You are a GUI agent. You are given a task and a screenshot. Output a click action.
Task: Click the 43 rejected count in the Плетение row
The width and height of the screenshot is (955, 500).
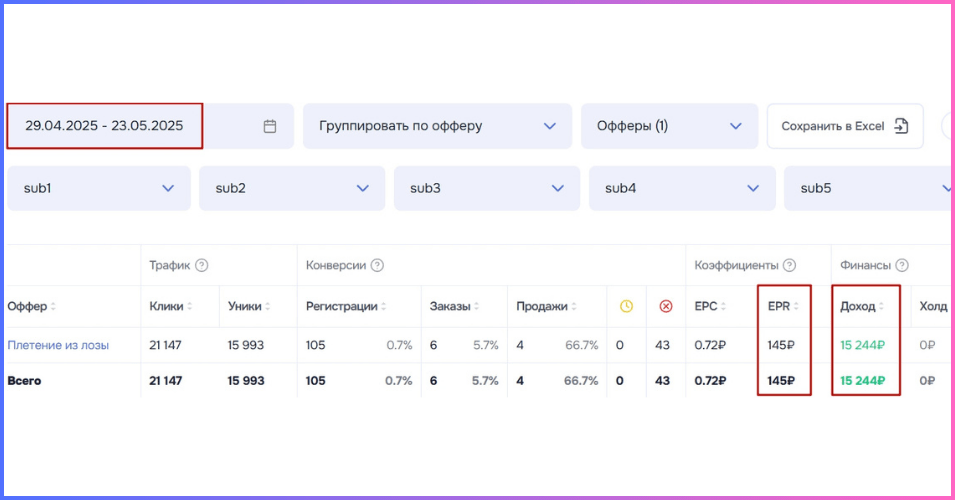663,345
